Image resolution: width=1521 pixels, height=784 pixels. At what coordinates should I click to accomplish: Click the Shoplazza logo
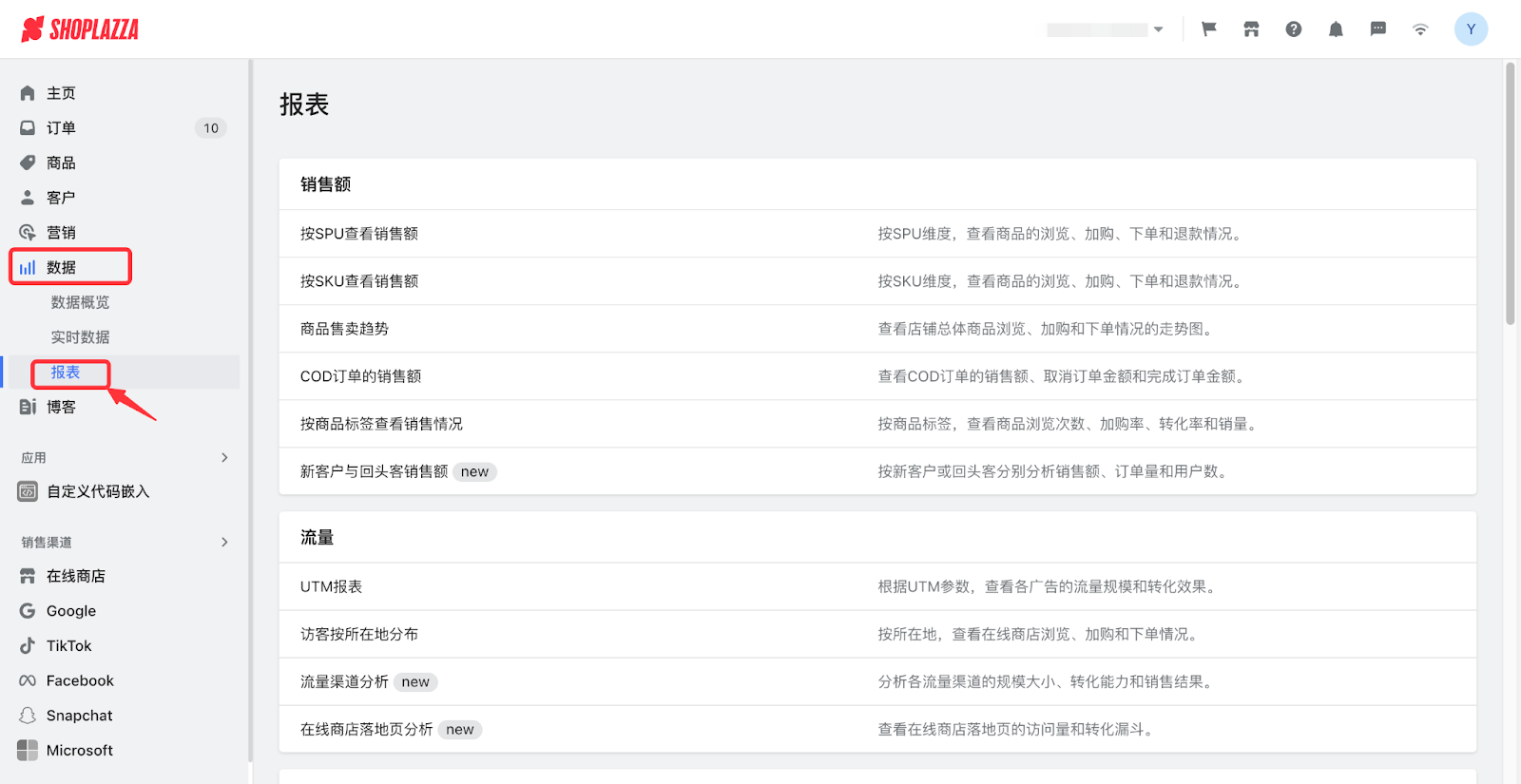coord(80,29)
